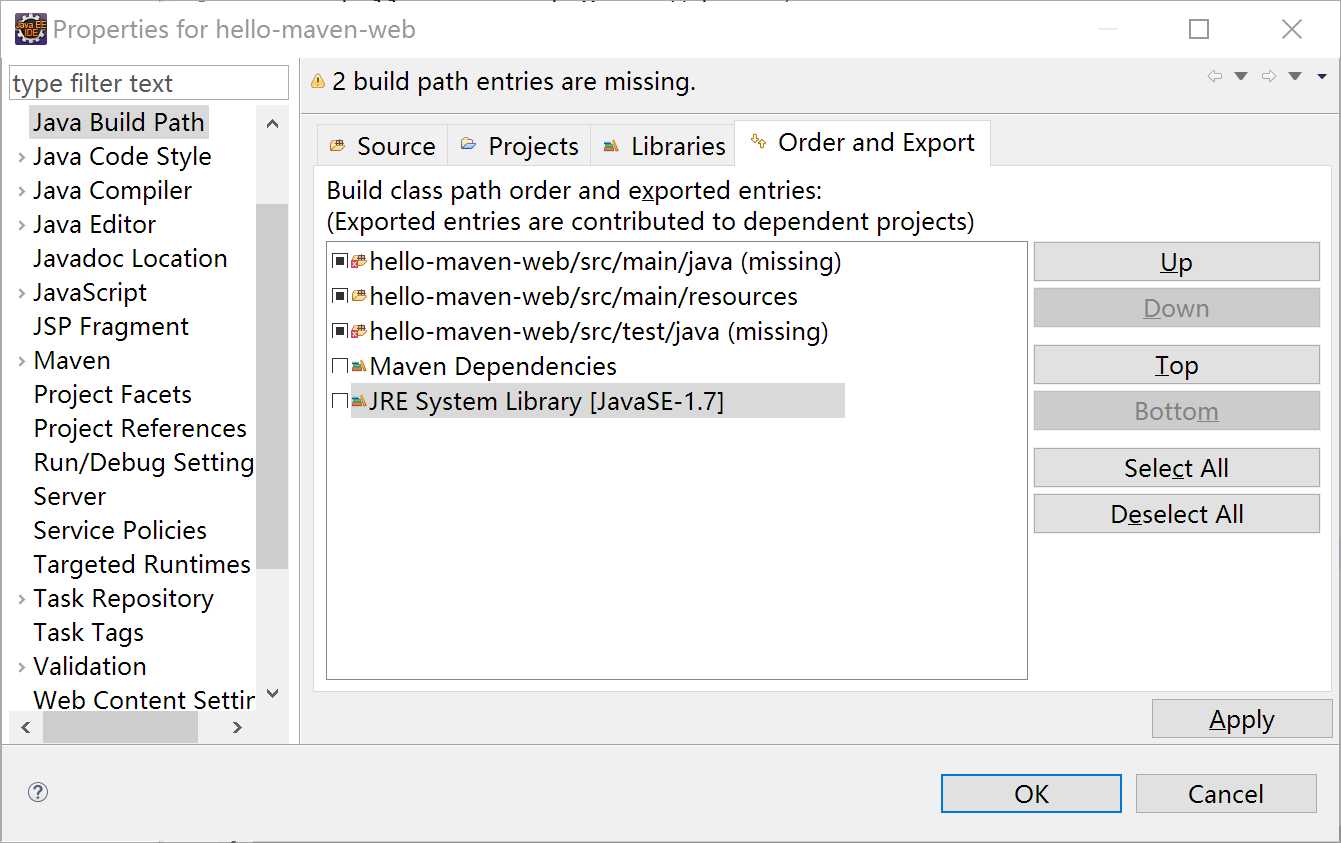Click the Cancel button
The height and width of the screenshot is (843, 1341).
[1226, 794]
